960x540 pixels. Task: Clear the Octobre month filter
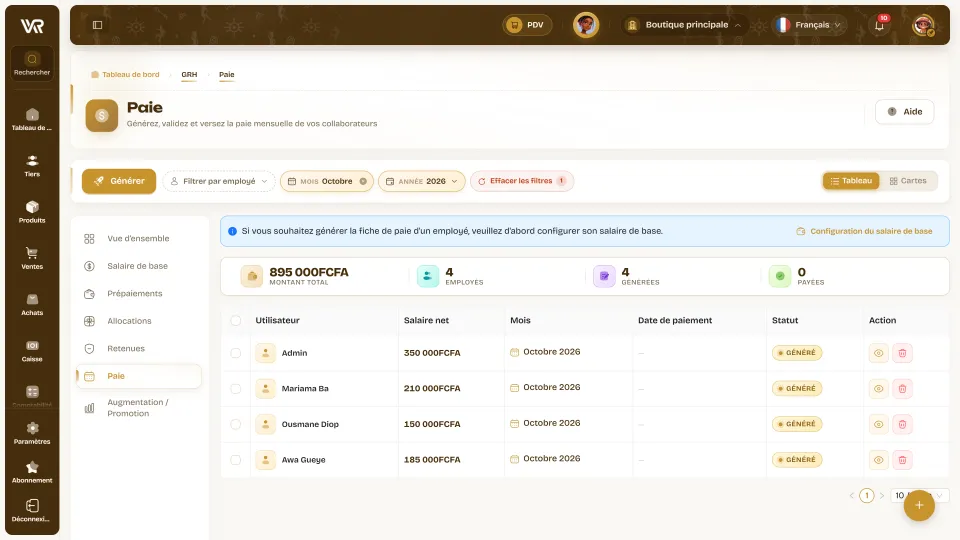pos(363,181)
